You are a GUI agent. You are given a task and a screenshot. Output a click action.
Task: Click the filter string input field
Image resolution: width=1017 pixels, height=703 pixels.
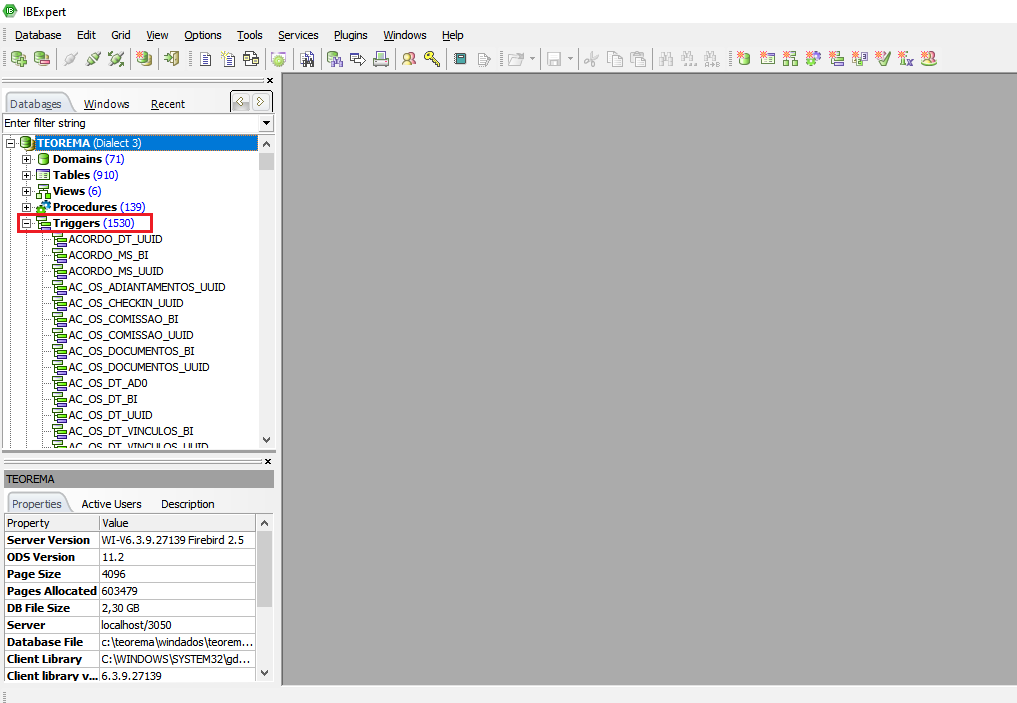131,123
